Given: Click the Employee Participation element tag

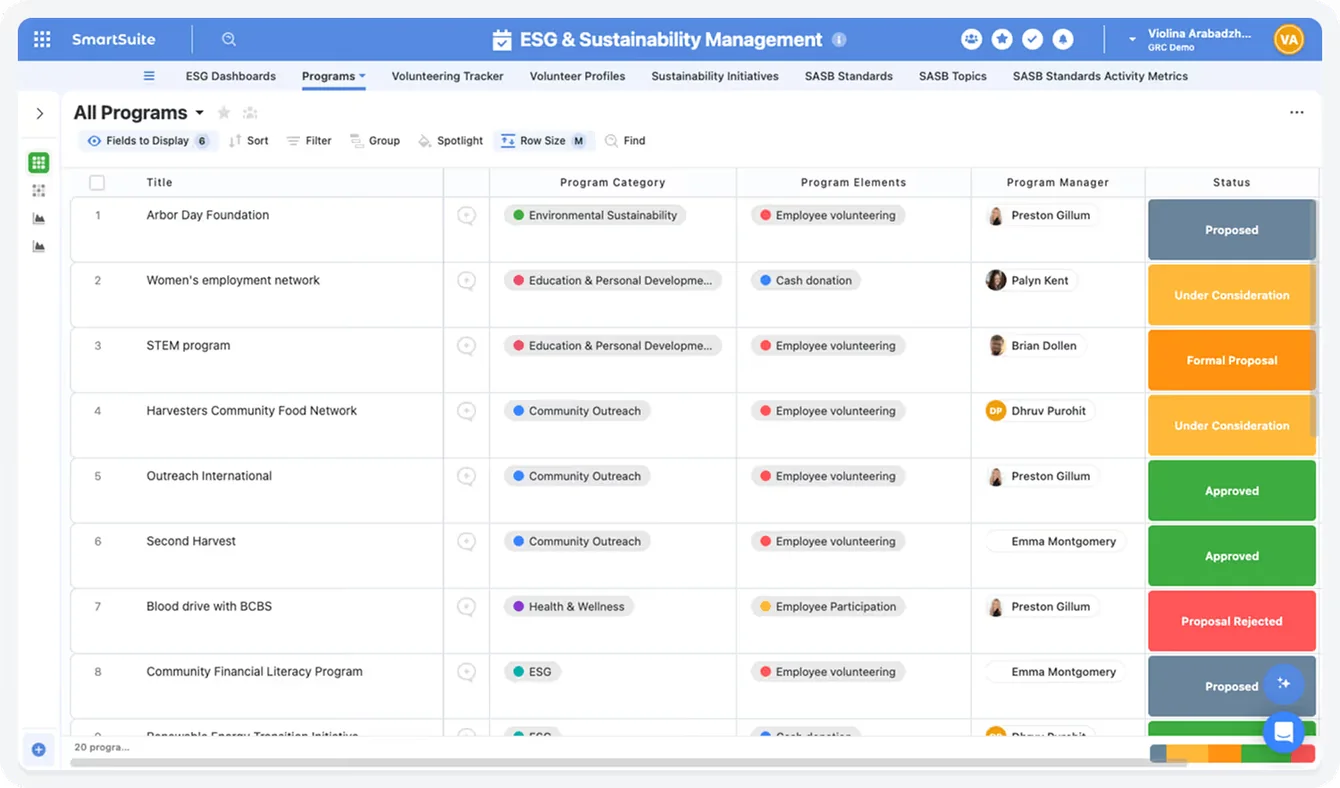Looking at the screenshot, I should point(828,606).
